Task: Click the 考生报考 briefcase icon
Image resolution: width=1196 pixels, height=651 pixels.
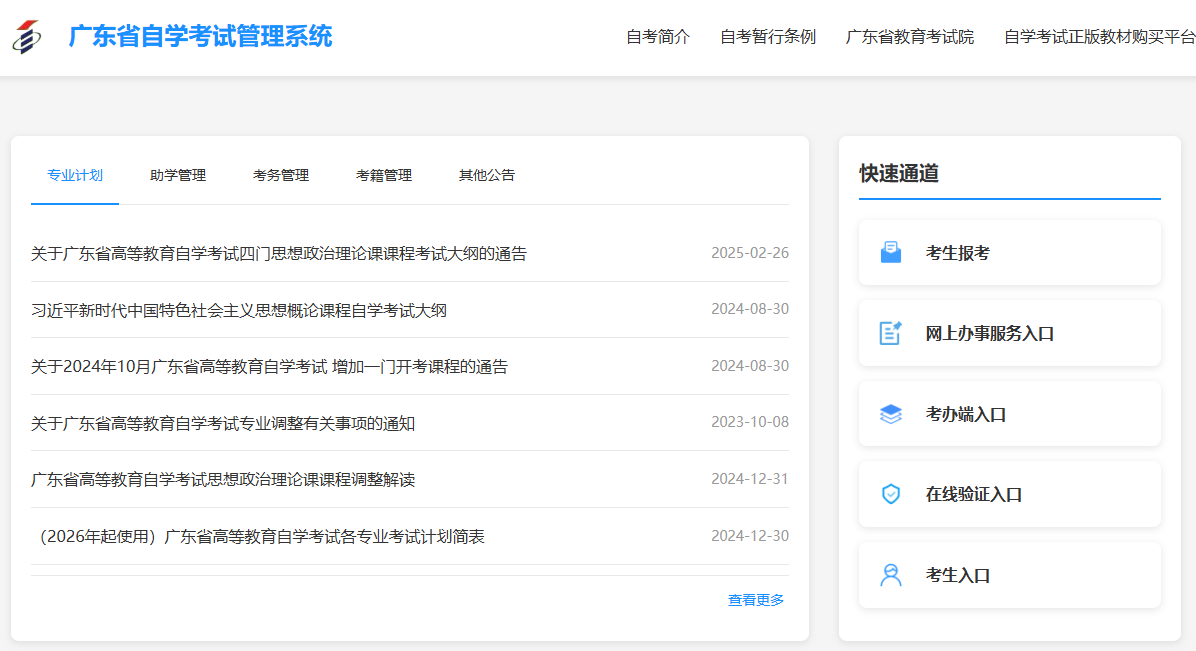Action: [x=891, y=253]
